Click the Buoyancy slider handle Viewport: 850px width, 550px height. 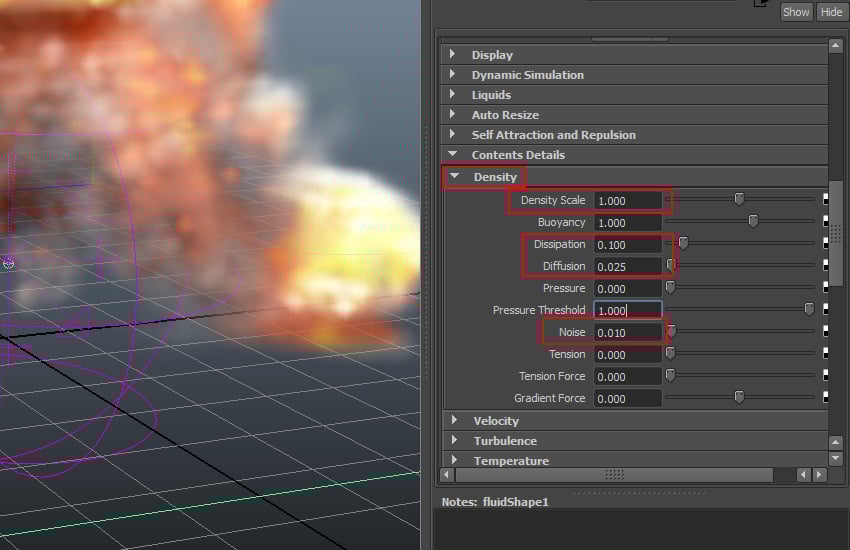click(753, 221)
